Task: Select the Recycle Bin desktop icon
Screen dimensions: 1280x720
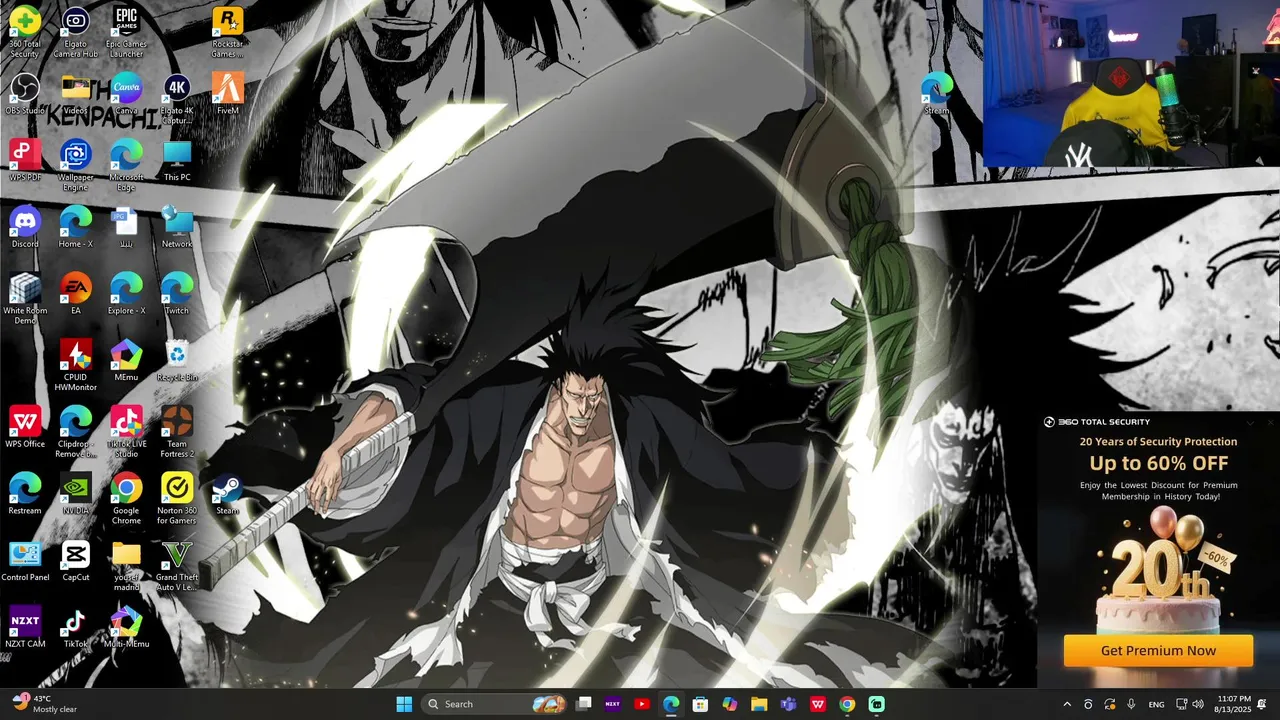Action: tap(177, 361)
